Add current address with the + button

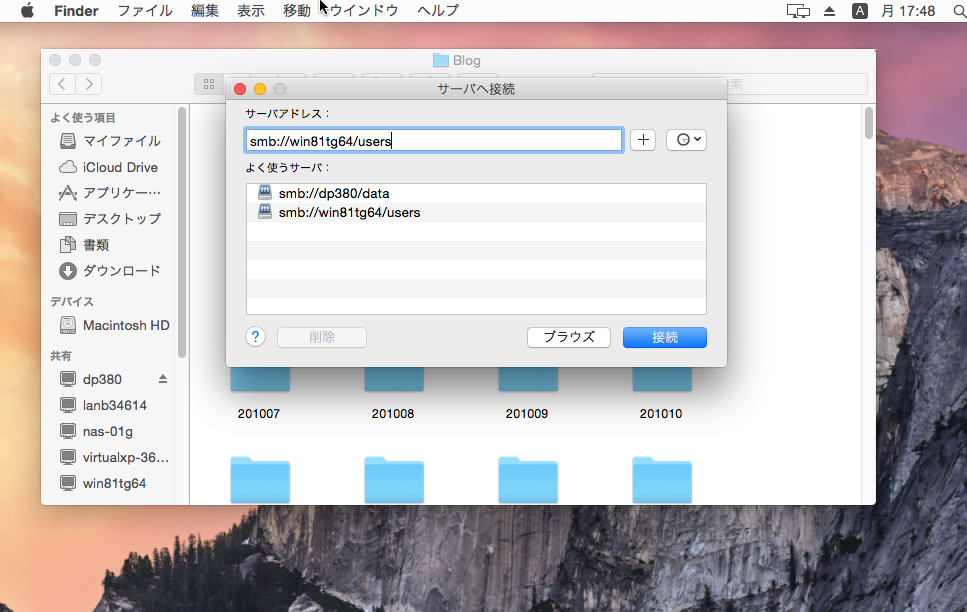(x=642, y=139)
